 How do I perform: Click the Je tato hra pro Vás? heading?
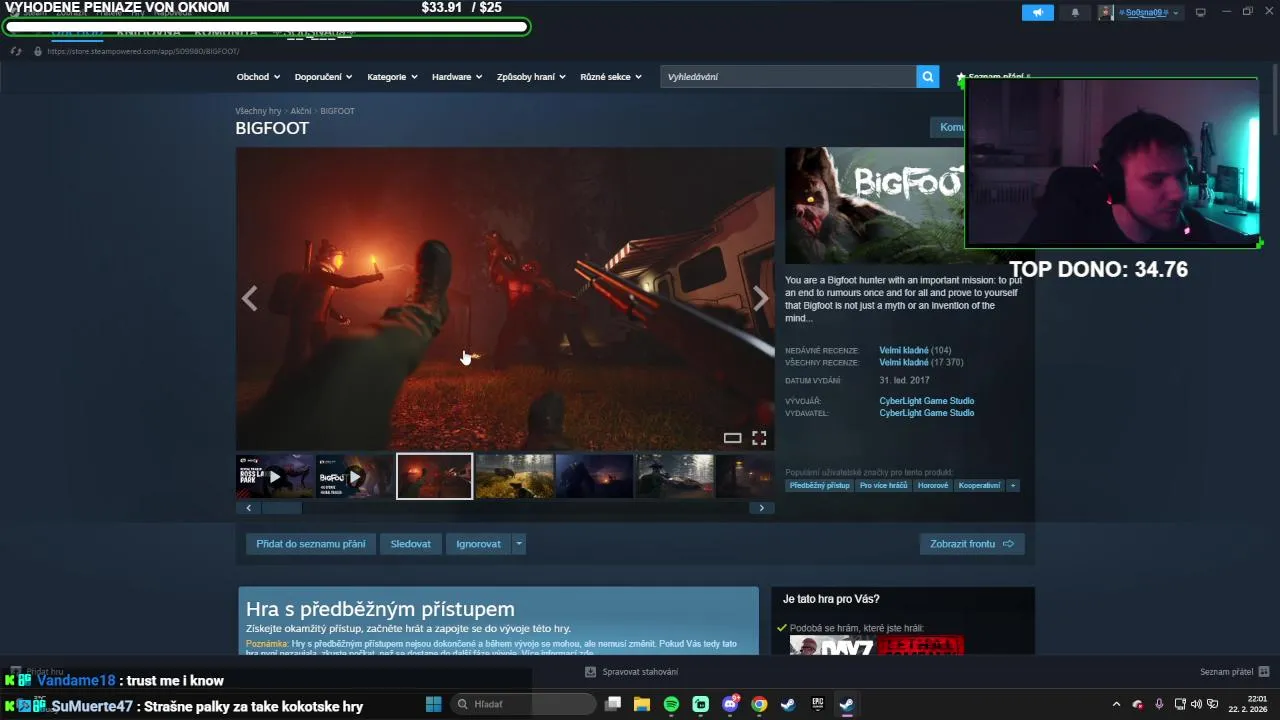[831, 599]
